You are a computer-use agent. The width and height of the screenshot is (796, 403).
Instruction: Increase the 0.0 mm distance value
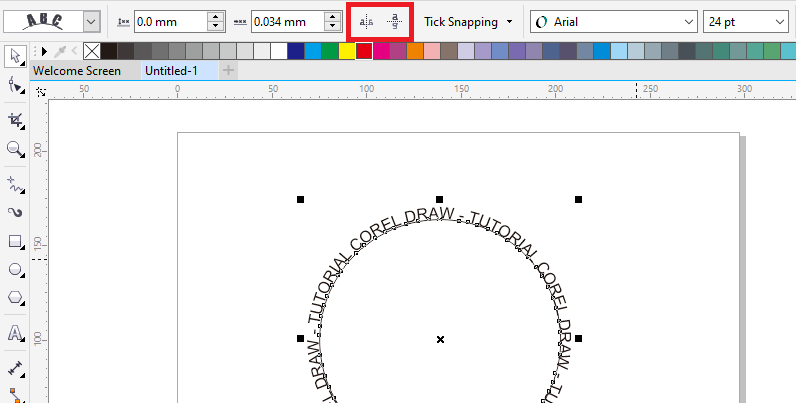pos(216,17)
